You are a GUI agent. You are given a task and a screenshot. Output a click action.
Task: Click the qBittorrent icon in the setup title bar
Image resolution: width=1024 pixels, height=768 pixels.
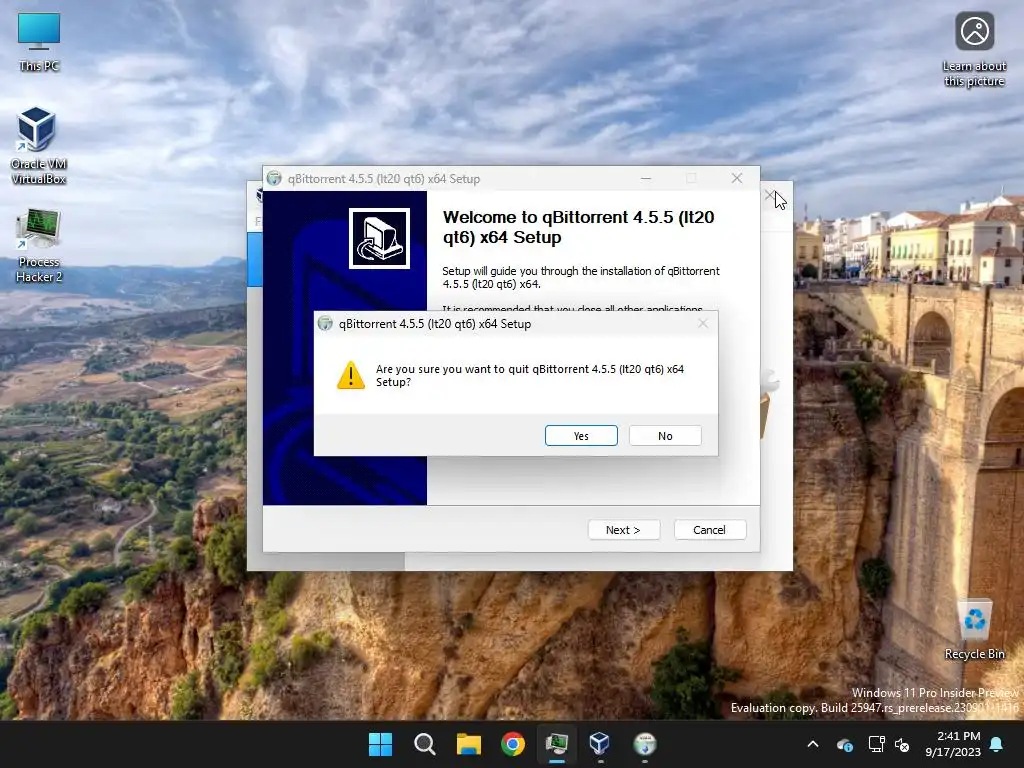click(274, 178)
